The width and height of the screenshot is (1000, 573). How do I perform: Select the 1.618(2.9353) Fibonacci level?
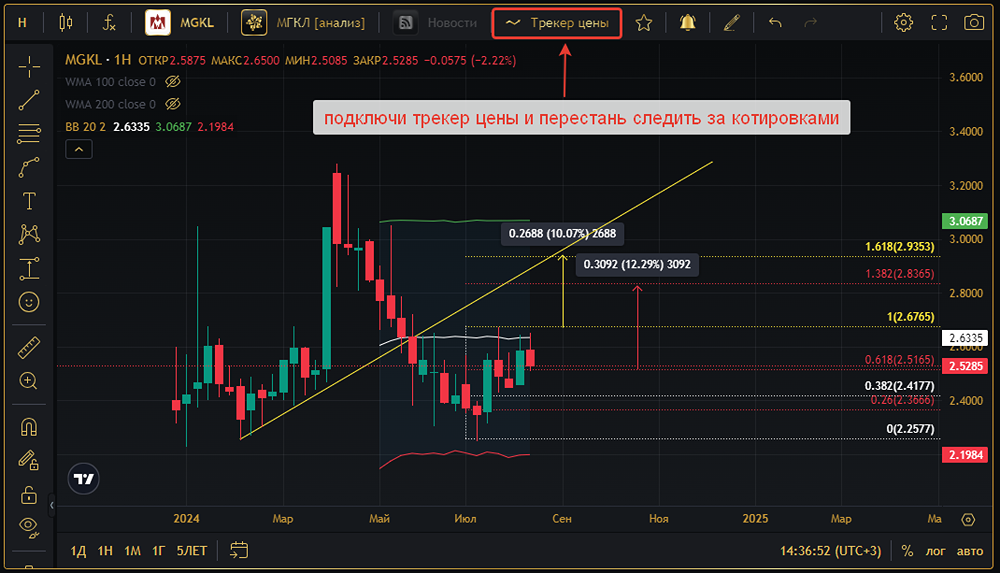click(x=899, y=247)
